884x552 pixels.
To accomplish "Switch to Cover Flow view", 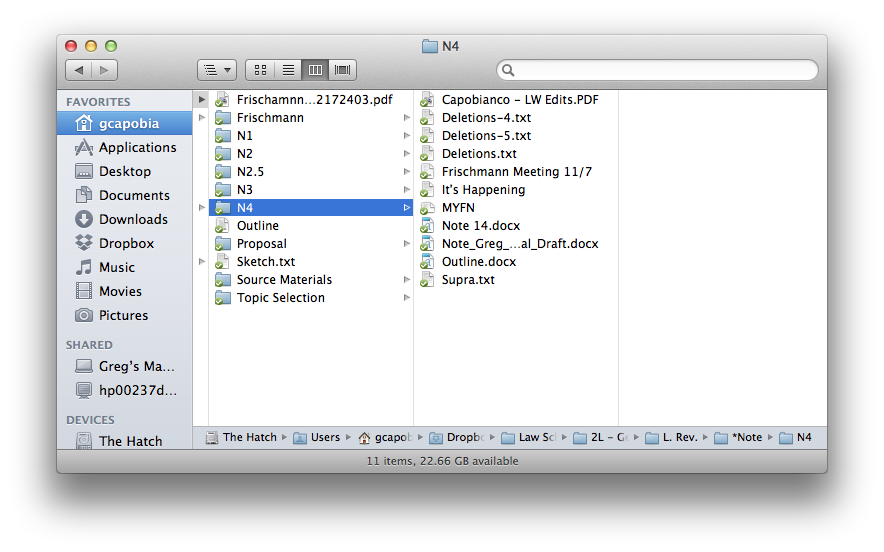I will click(342, 70).
